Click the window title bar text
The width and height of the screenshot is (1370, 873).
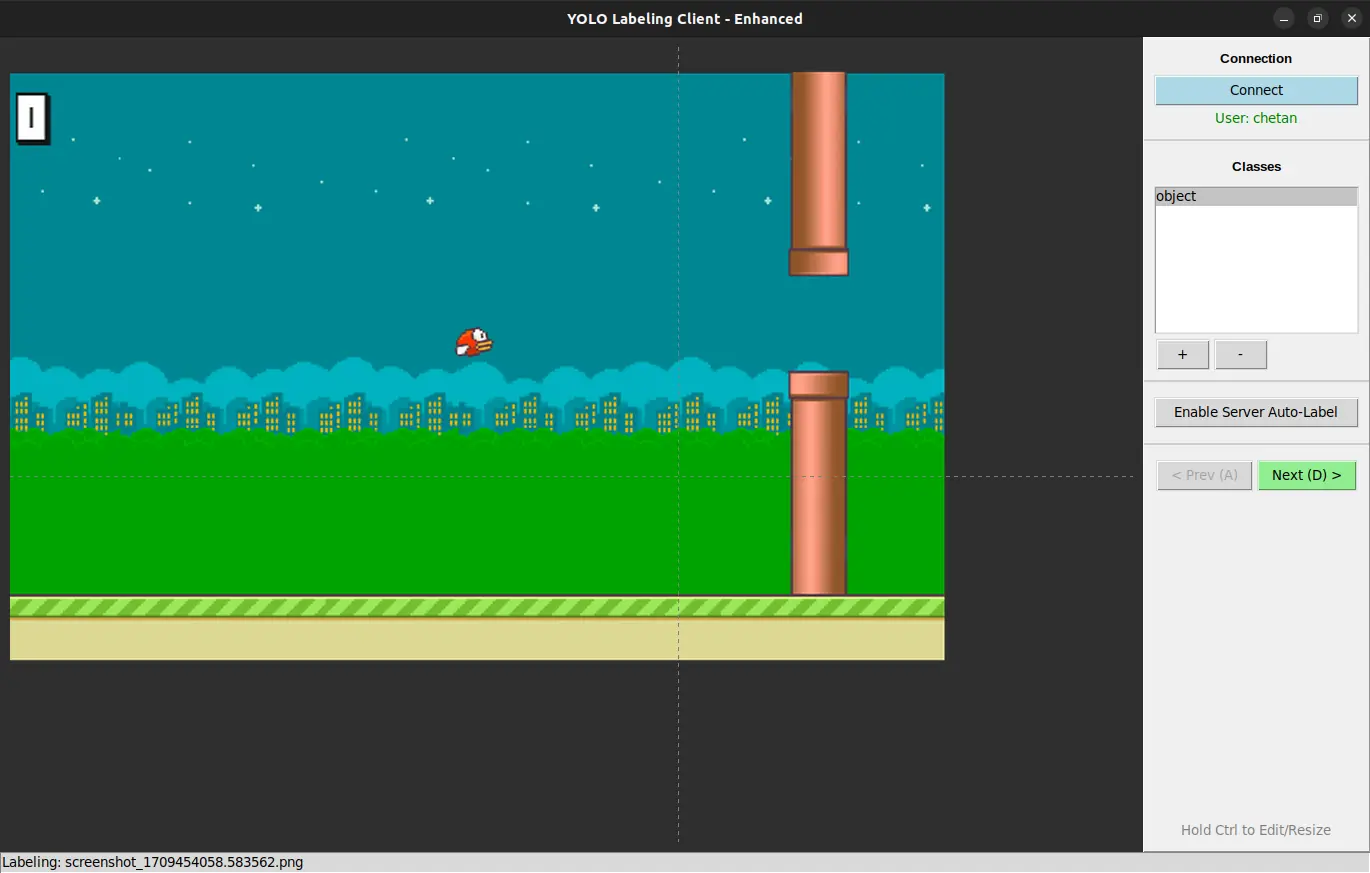(x=684, y=18)
